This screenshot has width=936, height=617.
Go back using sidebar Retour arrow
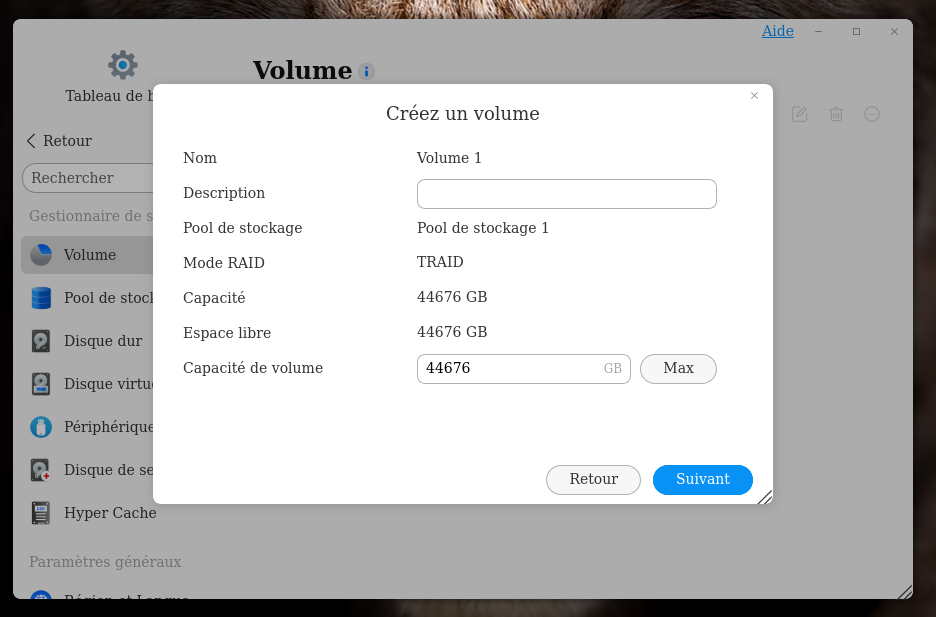[x=32, y=141]
